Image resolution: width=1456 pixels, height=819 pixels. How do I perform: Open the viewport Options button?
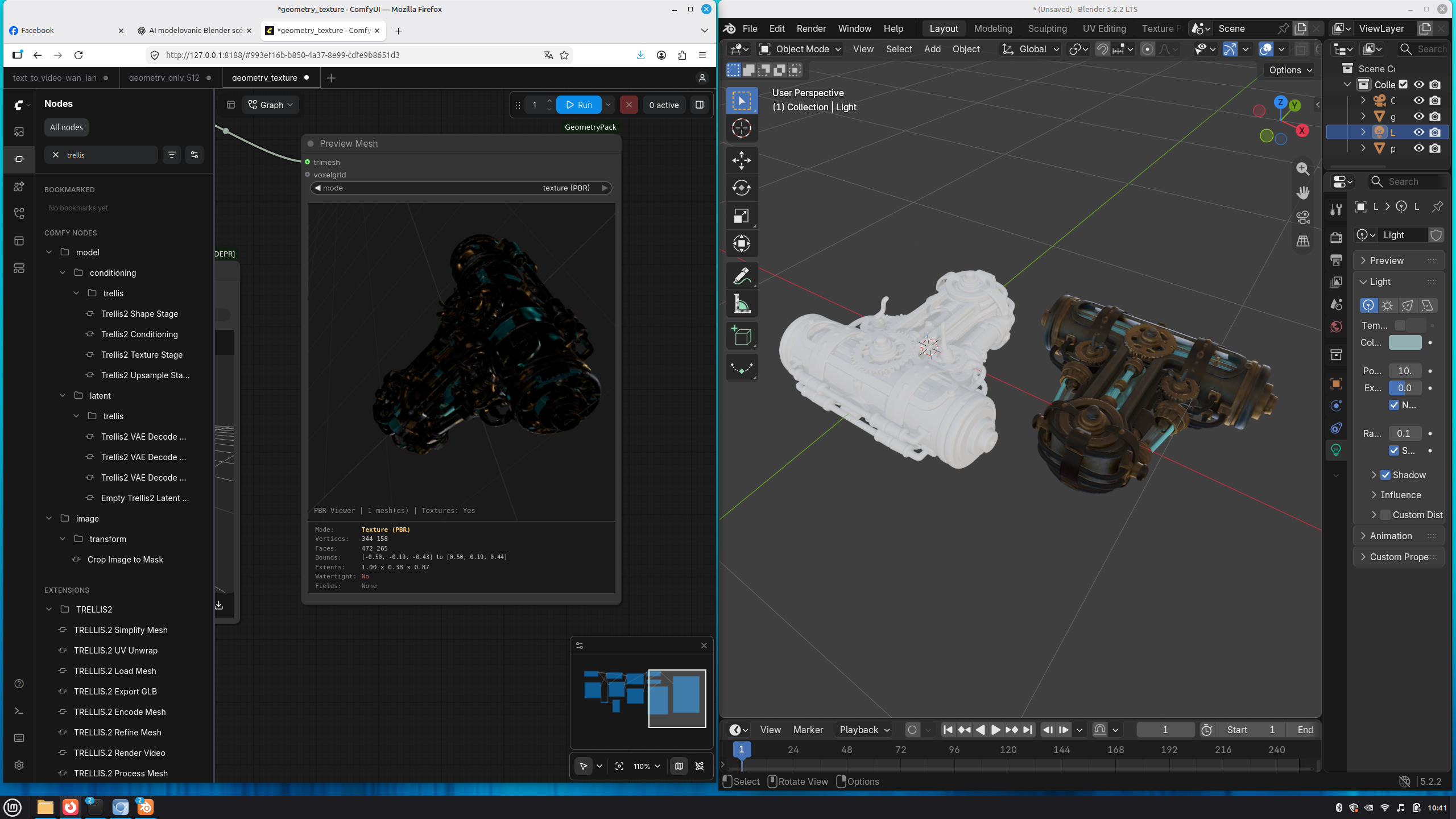(x=1290, y=70)
